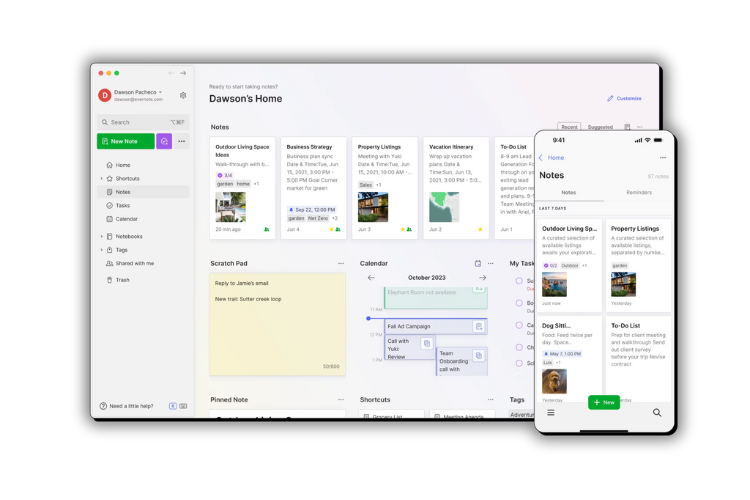Viewport: 750px width, 500px height.
Task: Open more options beside New Note
Action: (x=182, y=141)
